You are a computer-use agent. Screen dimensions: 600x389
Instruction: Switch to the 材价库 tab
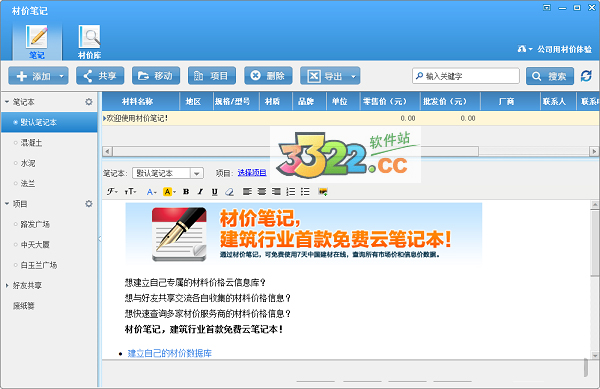(x=89, y=42)
